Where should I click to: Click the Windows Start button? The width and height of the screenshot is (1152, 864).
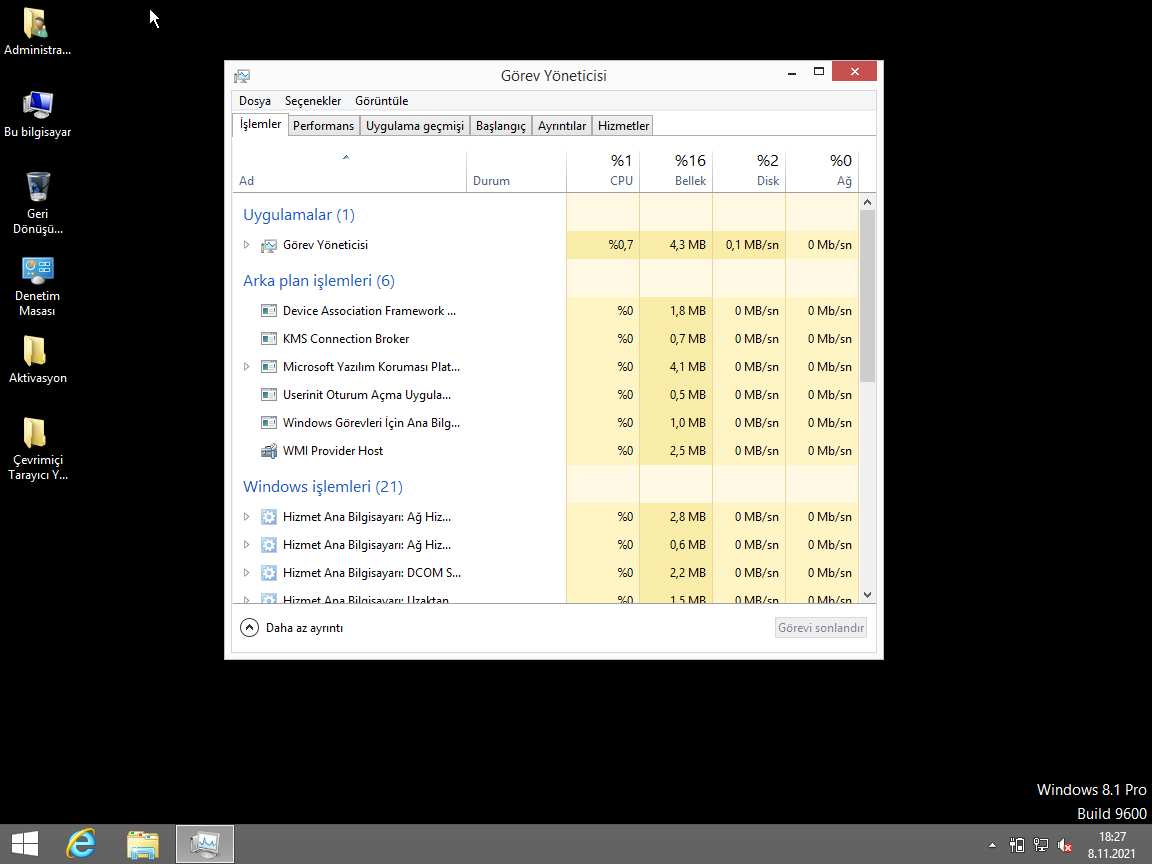click(x=25, y=844)
